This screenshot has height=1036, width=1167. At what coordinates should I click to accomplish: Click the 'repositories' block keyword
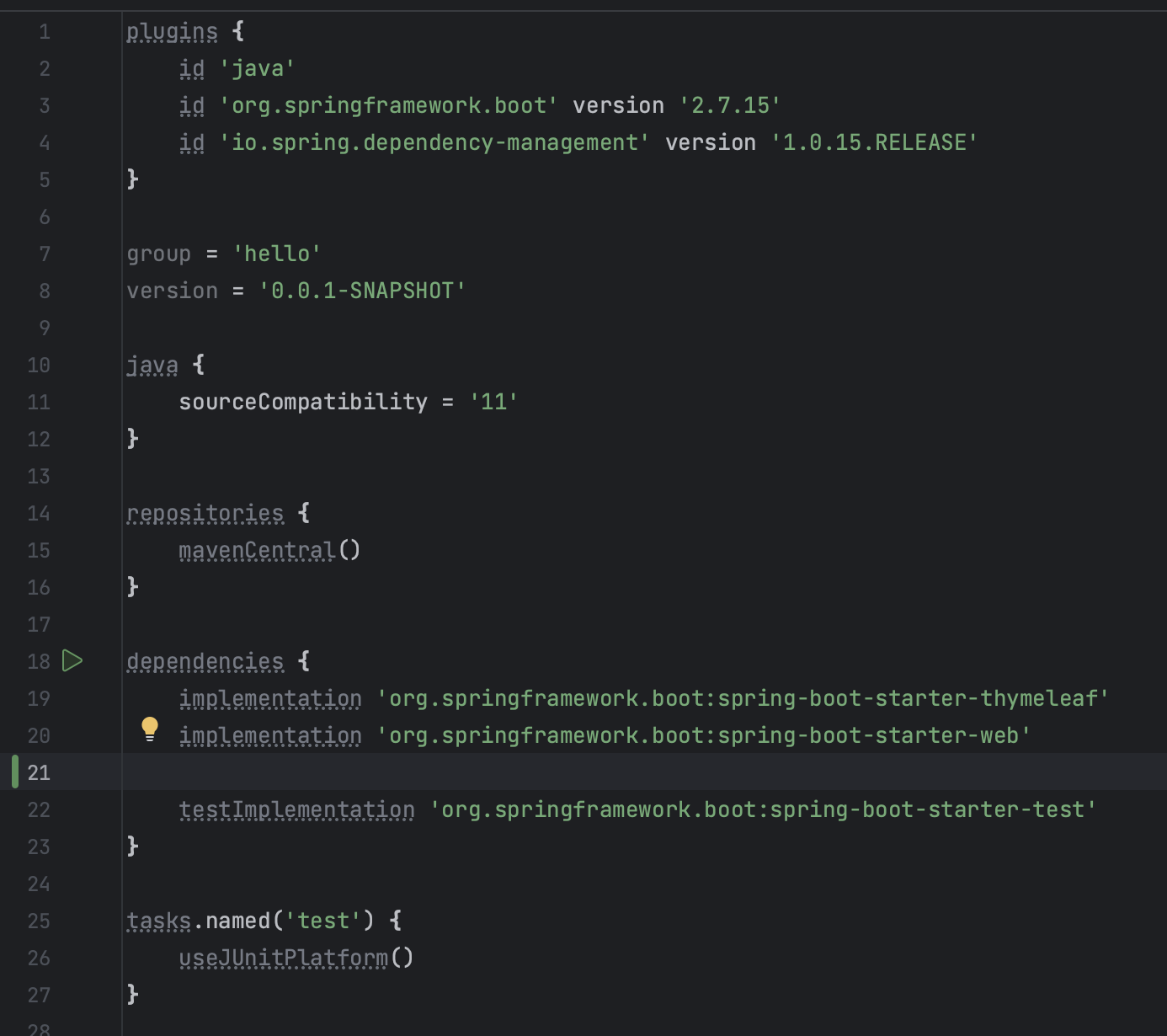tap(205, 513)
